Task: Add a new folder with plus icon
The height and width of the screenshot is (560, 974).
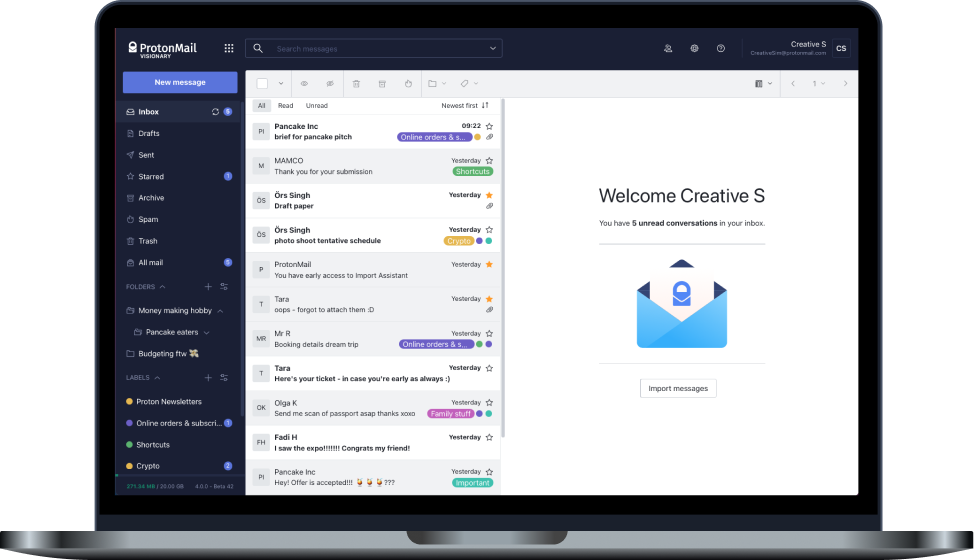Action: (208, 287)
